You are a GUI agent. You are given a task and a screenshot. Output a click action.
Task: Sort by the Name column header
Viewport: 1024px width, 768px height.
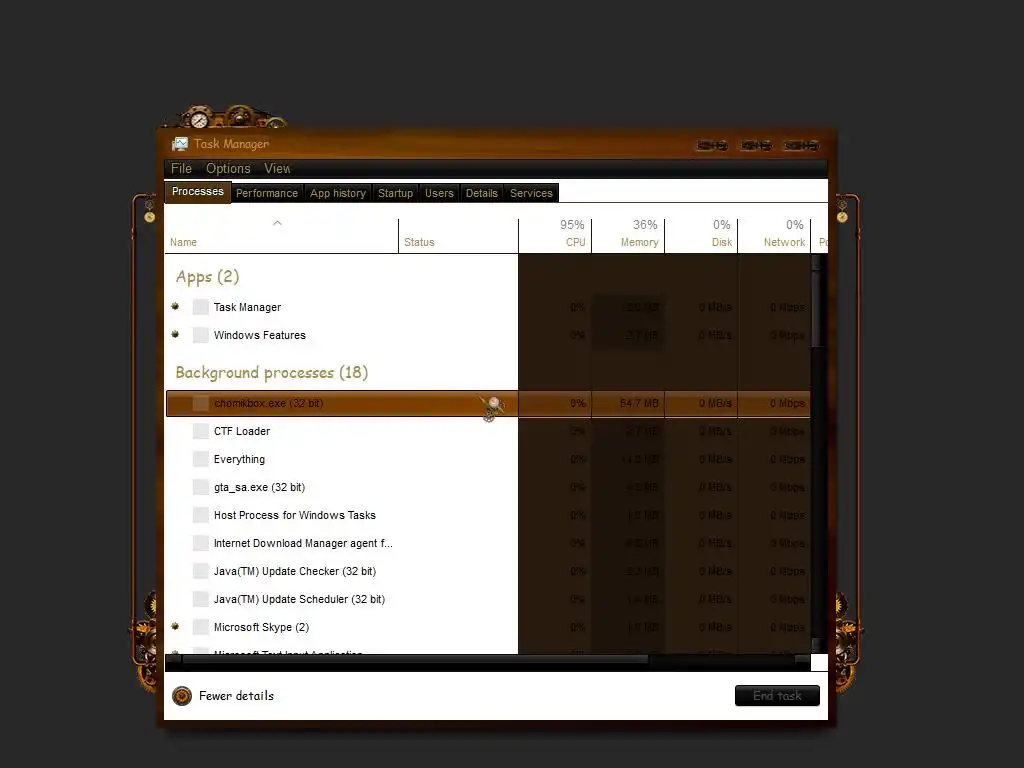pos(281,236)
